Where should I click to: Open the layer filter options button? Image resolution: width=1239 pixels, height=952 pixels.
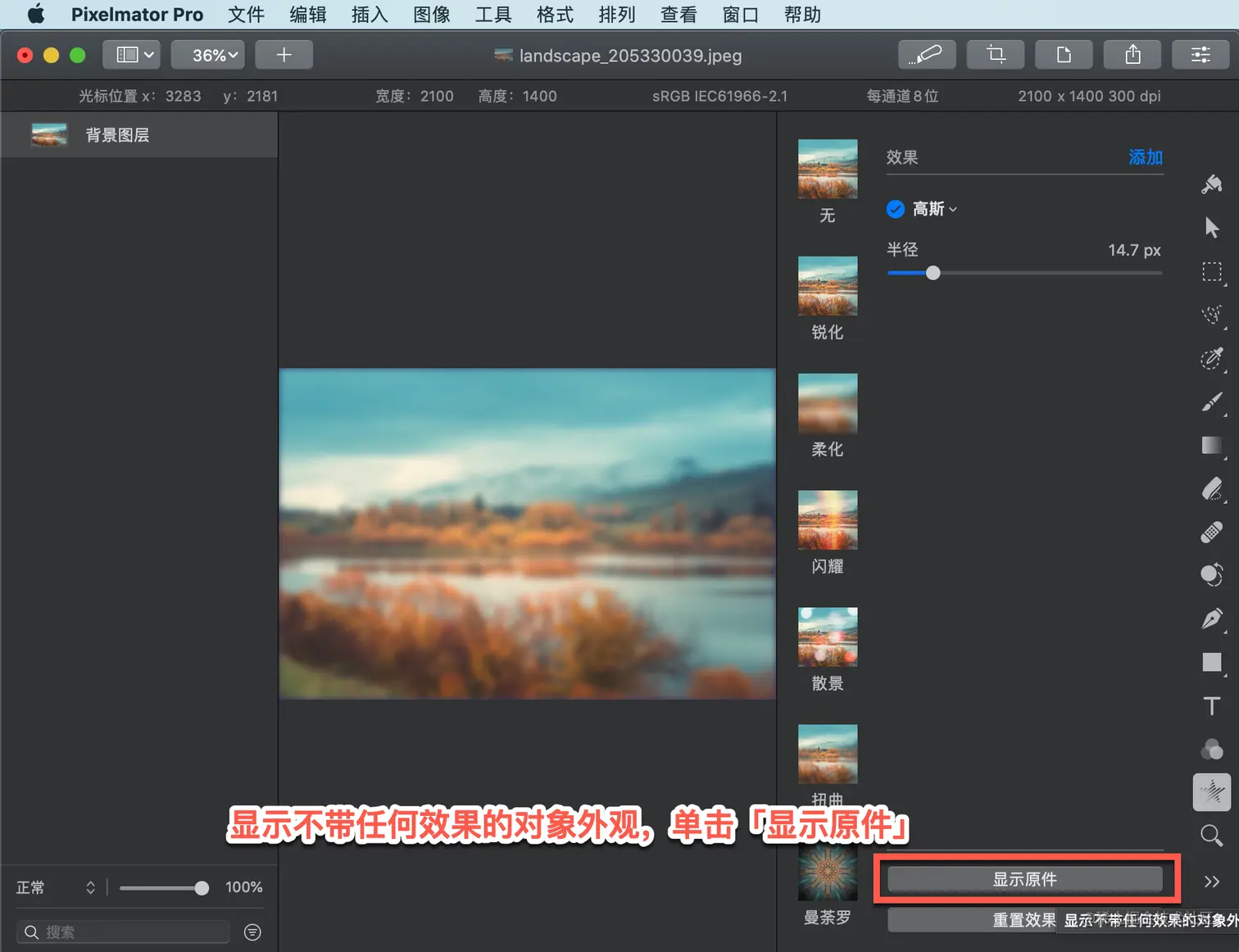click(x=252, y=932)
